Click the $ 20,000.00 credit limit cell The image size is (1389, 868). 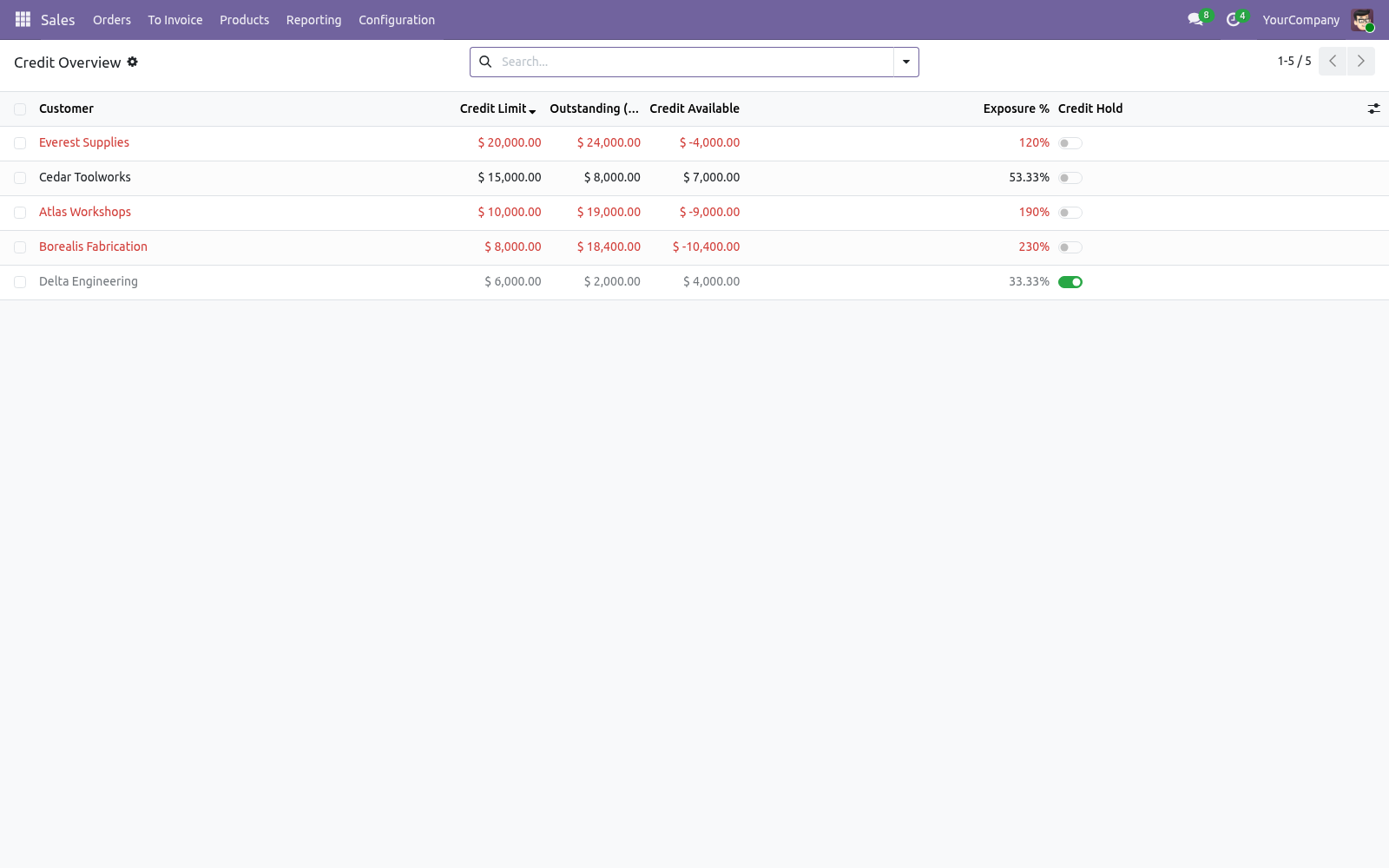510,142
